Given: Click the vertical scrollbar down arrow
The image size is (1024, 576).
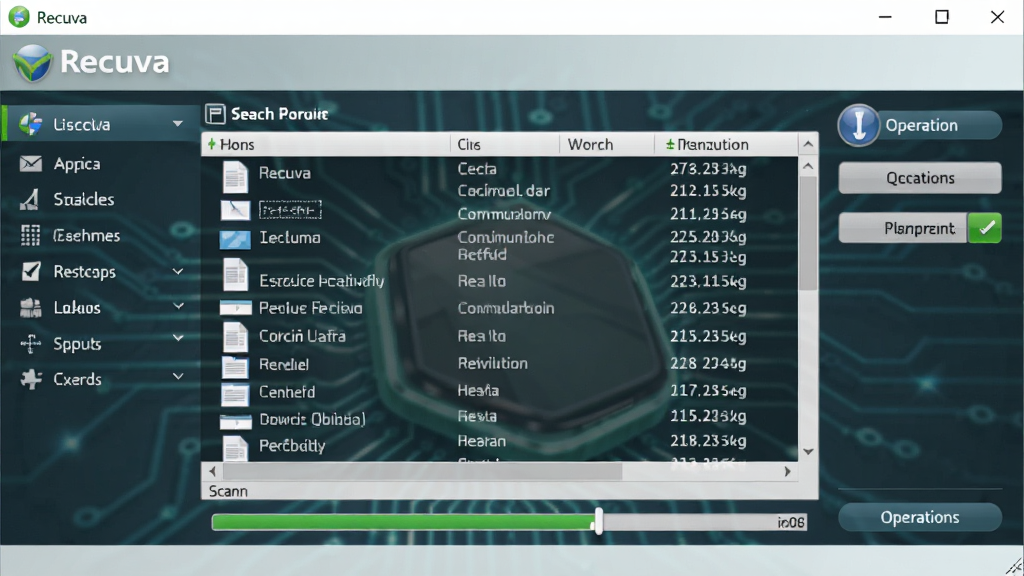Looking at the screenshot, I should click(x=808, y=451).
